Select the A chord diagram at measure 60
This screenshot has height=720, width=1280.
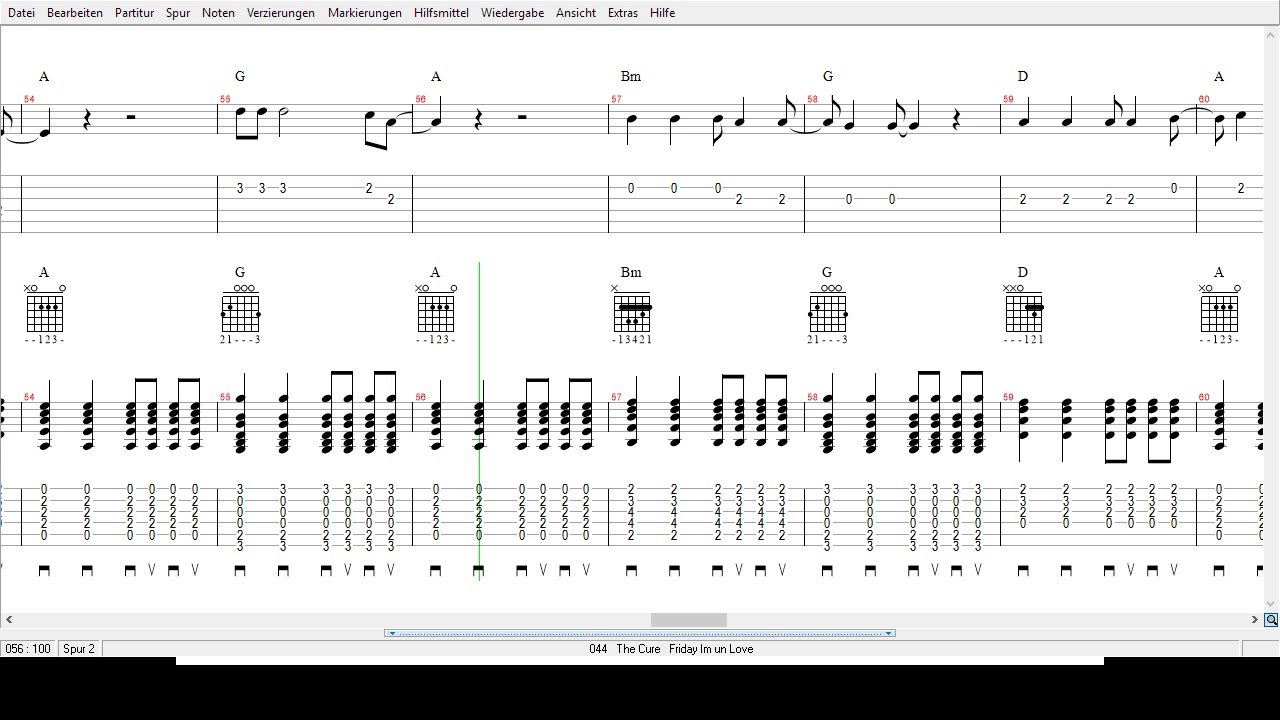pyautogui.click(x=1219, y=314)
